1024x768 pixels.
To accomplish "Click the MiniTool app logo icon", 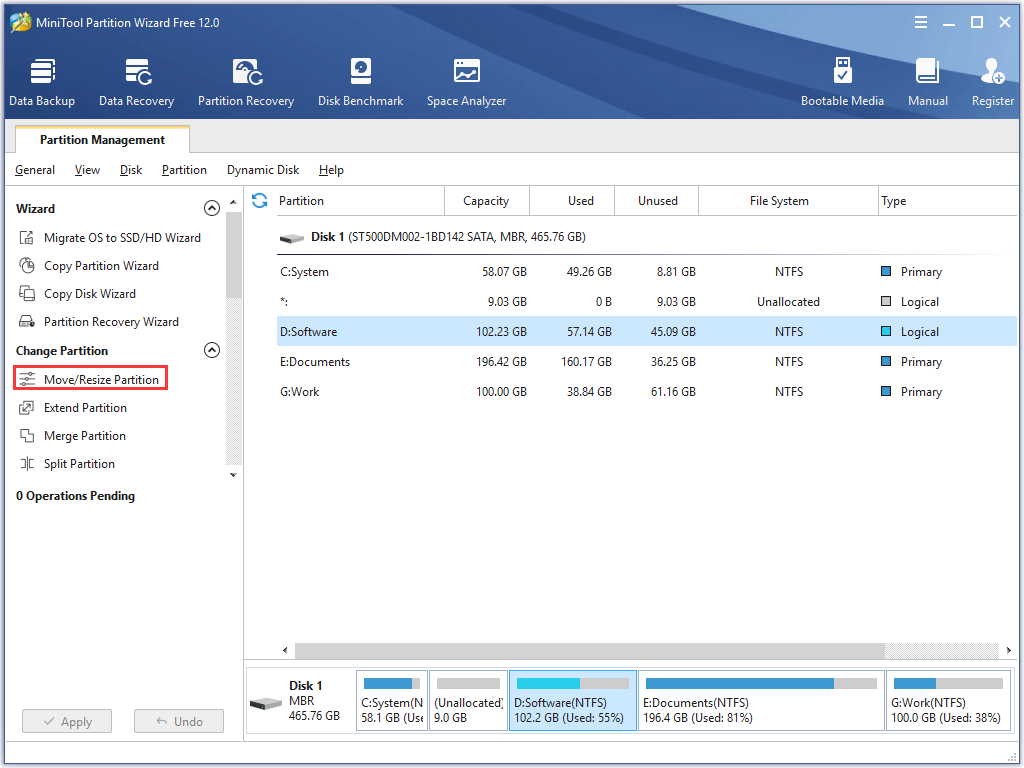I will 20,22.
